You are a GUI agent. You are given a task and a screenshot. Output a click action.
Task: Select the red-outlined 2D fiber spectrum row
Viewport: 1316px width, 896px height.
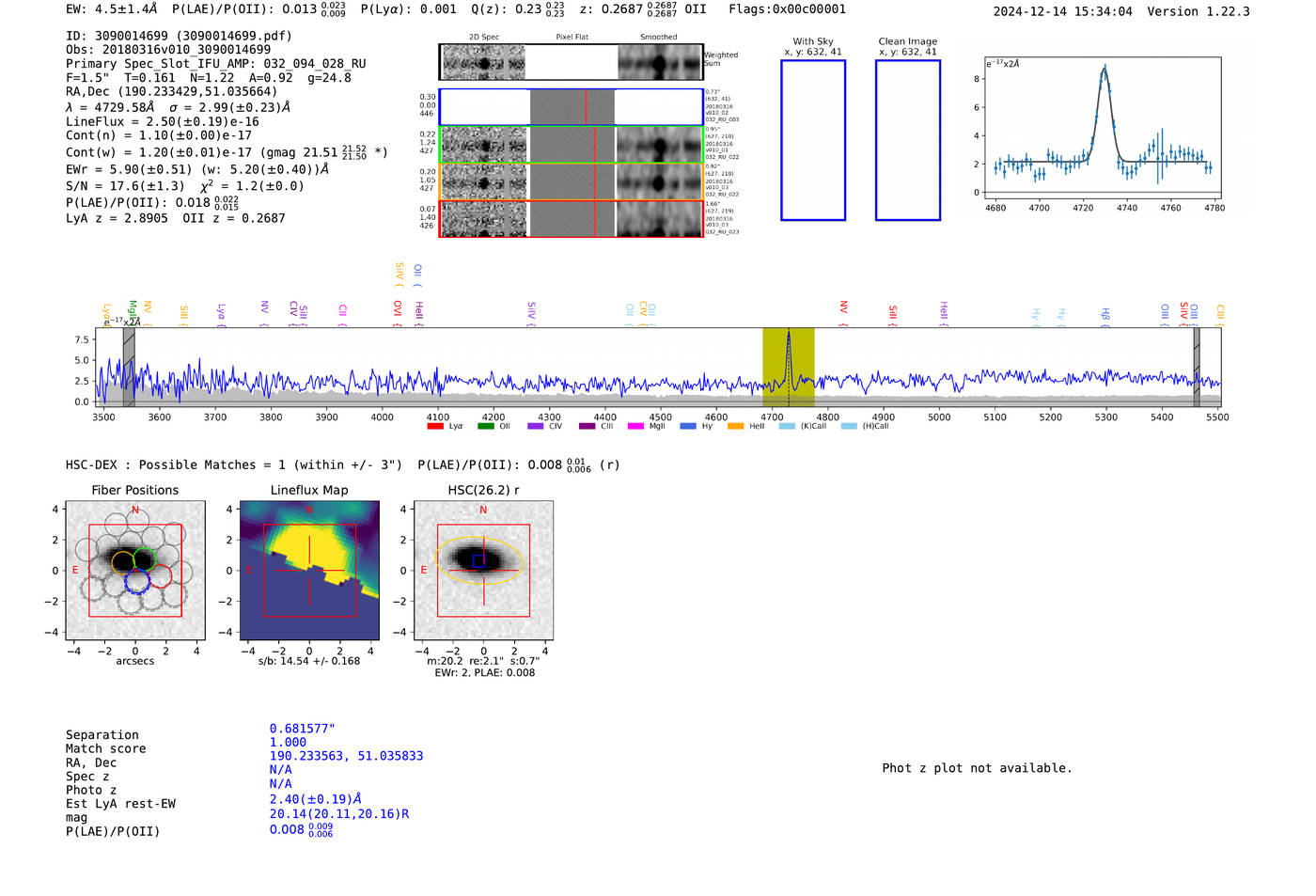click(x=572, y=219)
